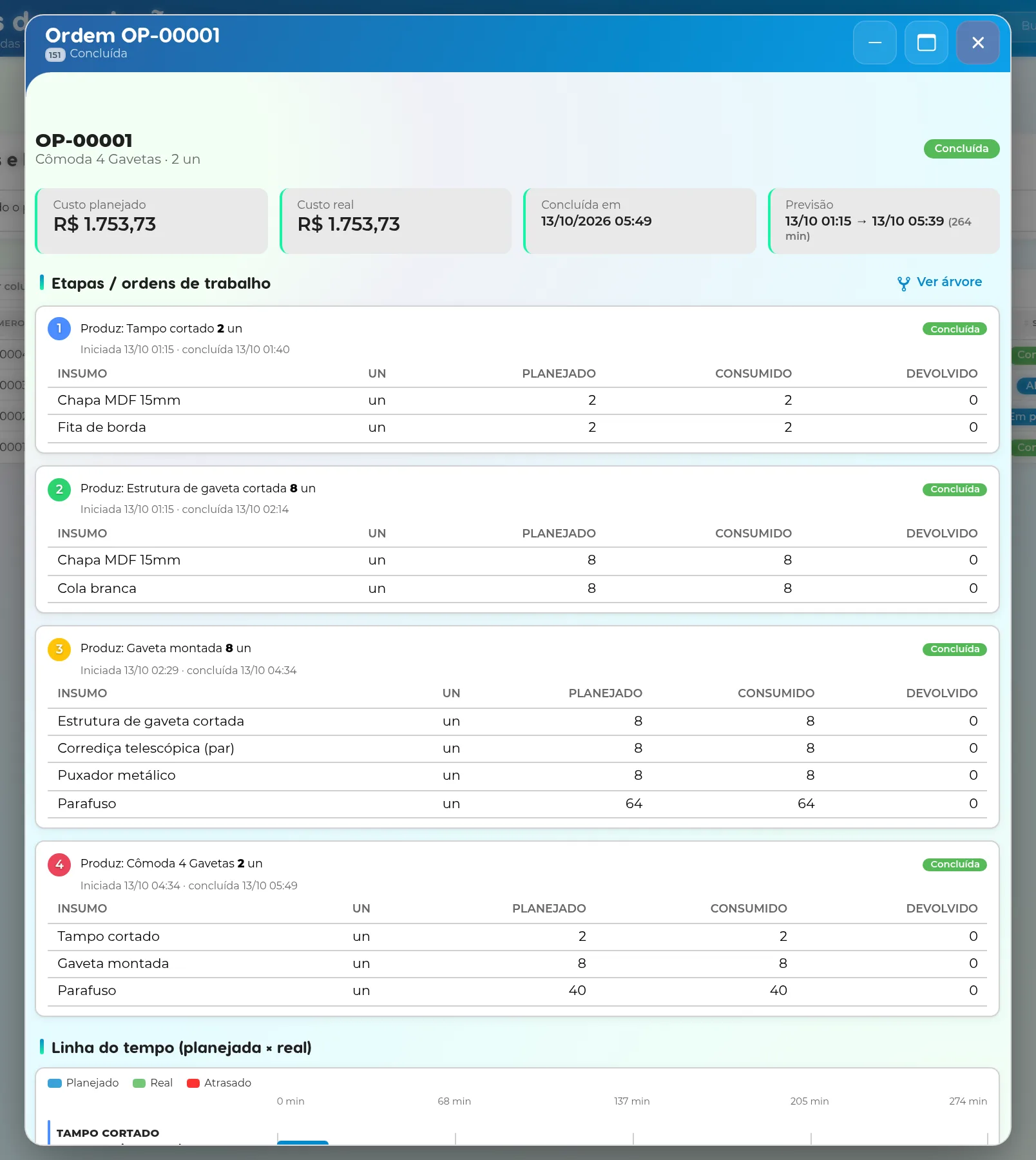Click 'Corrediça telescópica (par)' row

tap(517, 749)
